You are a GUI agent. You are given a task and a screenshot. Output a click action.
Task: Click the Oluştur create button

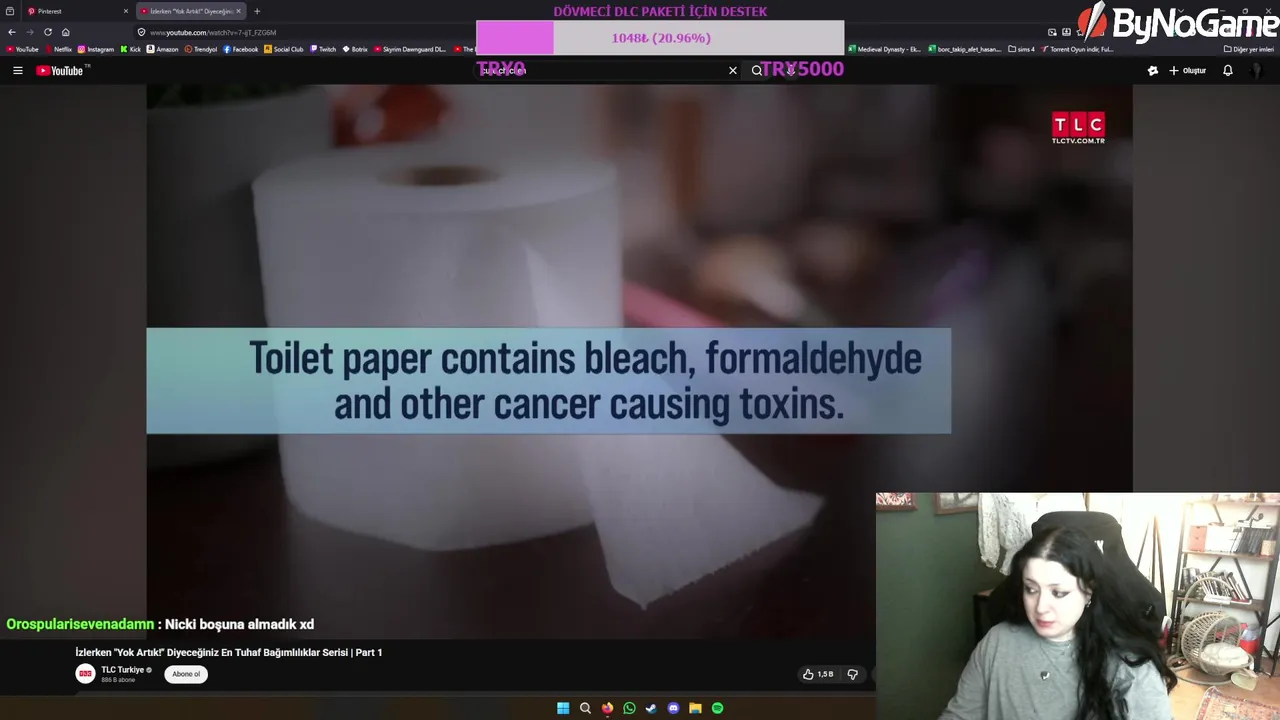pos(1188,70)
